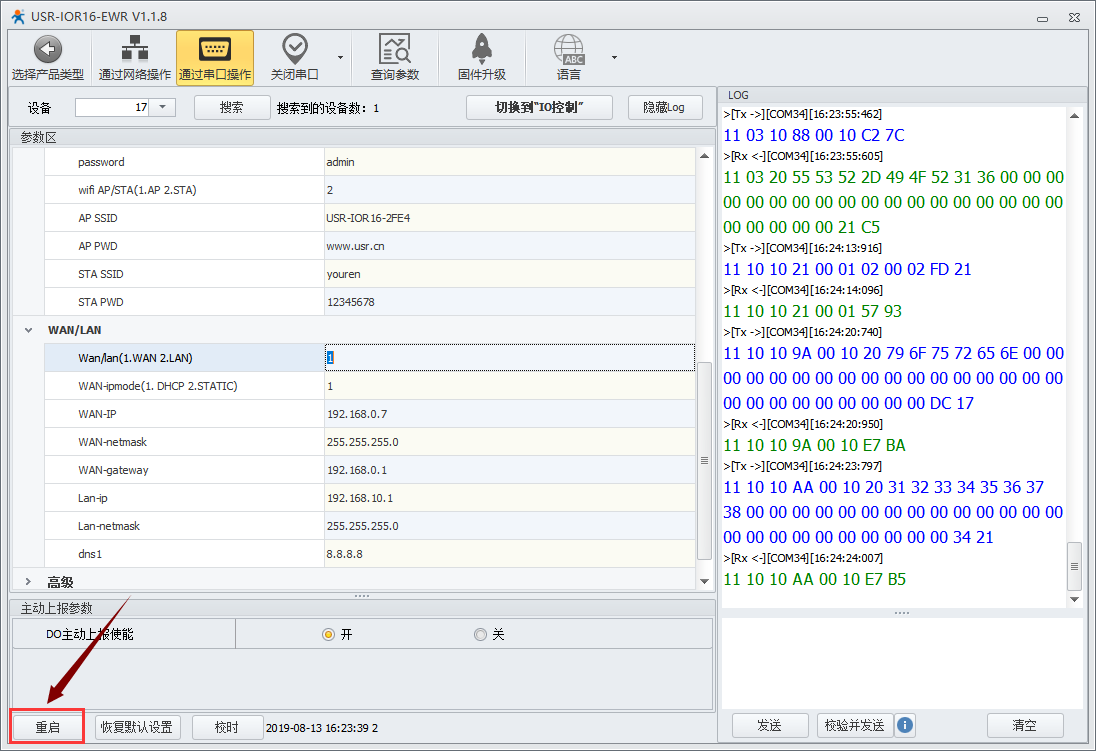Click WAN-IP value 192.168.0.7

click(510, 413)
